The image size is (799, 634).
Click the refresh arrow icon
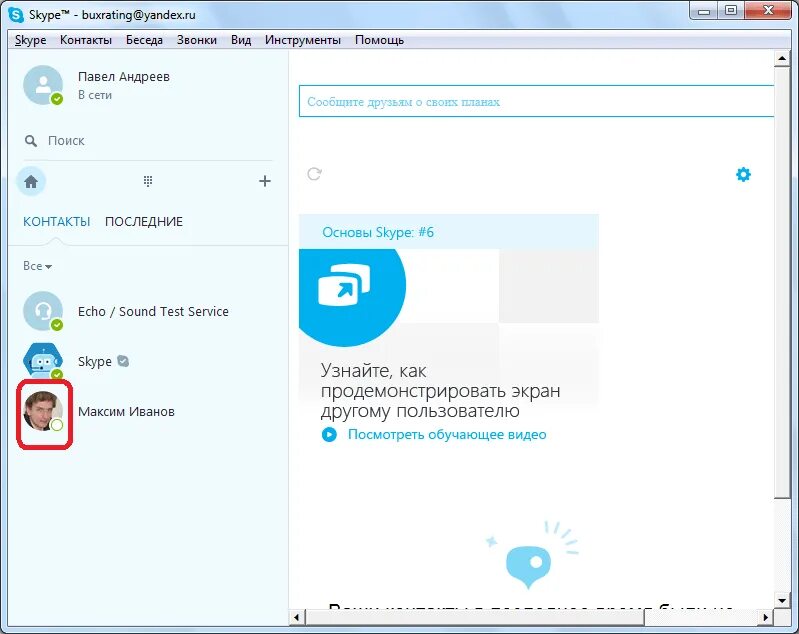pyautogui.click(x=314, y=174)
